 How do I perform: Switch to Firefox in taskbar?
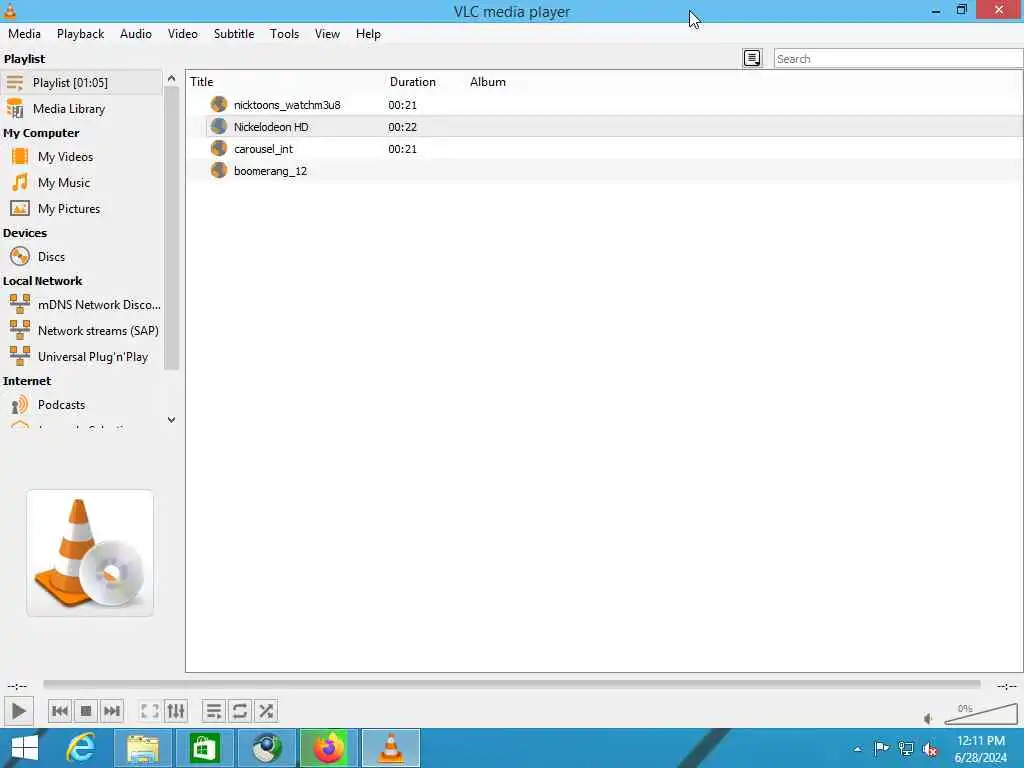(x=328, y=748)
